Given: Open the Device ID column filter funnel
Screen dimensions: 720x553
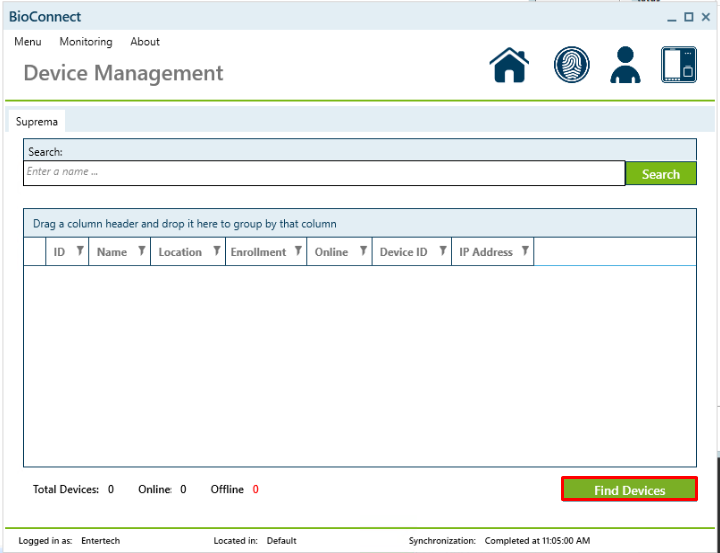Looking at the screenshot, I should [x=442, y=252].
